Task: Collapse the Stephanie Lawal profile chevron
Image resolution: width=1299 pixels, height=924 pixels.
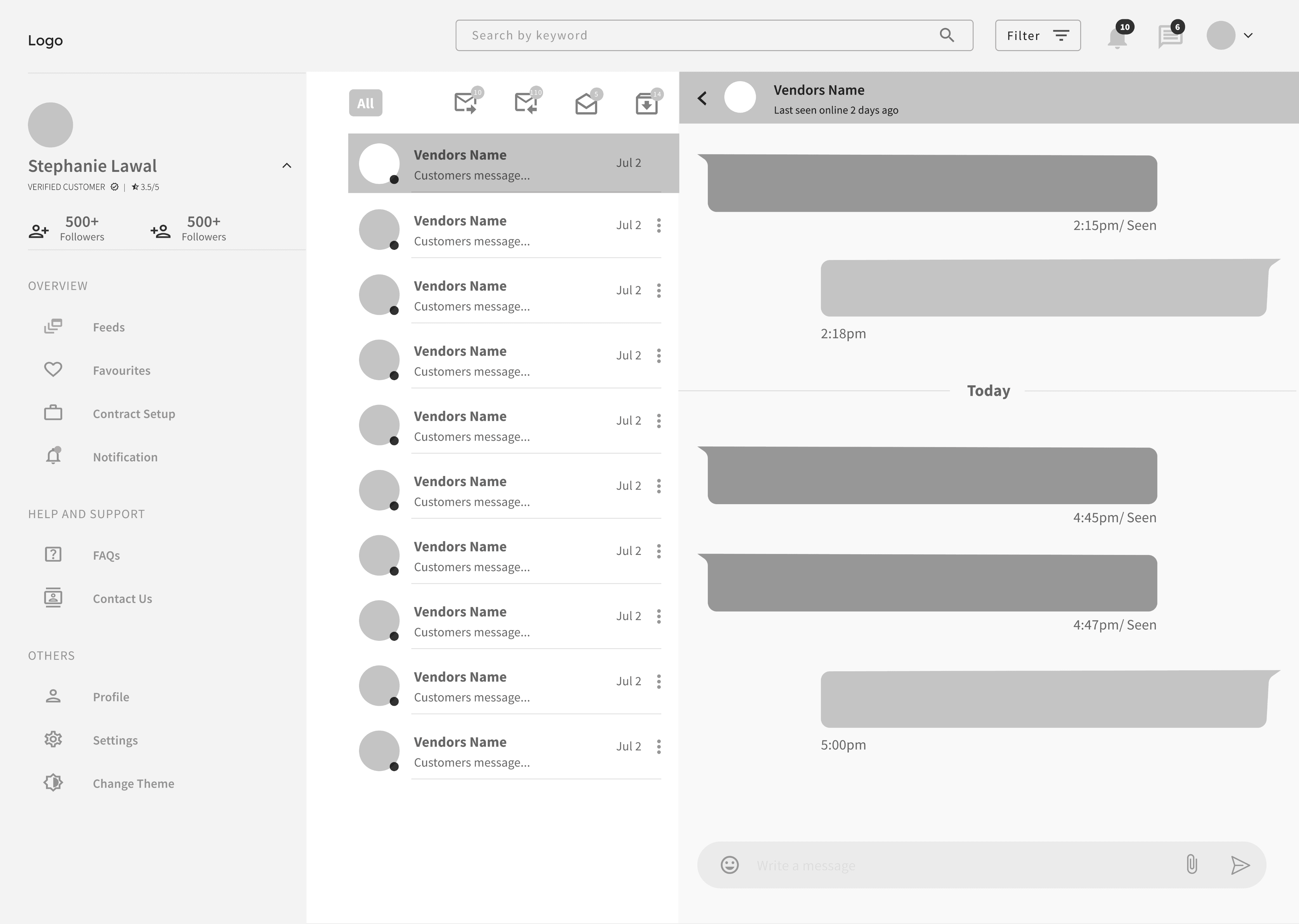Action: click(287, 166)
